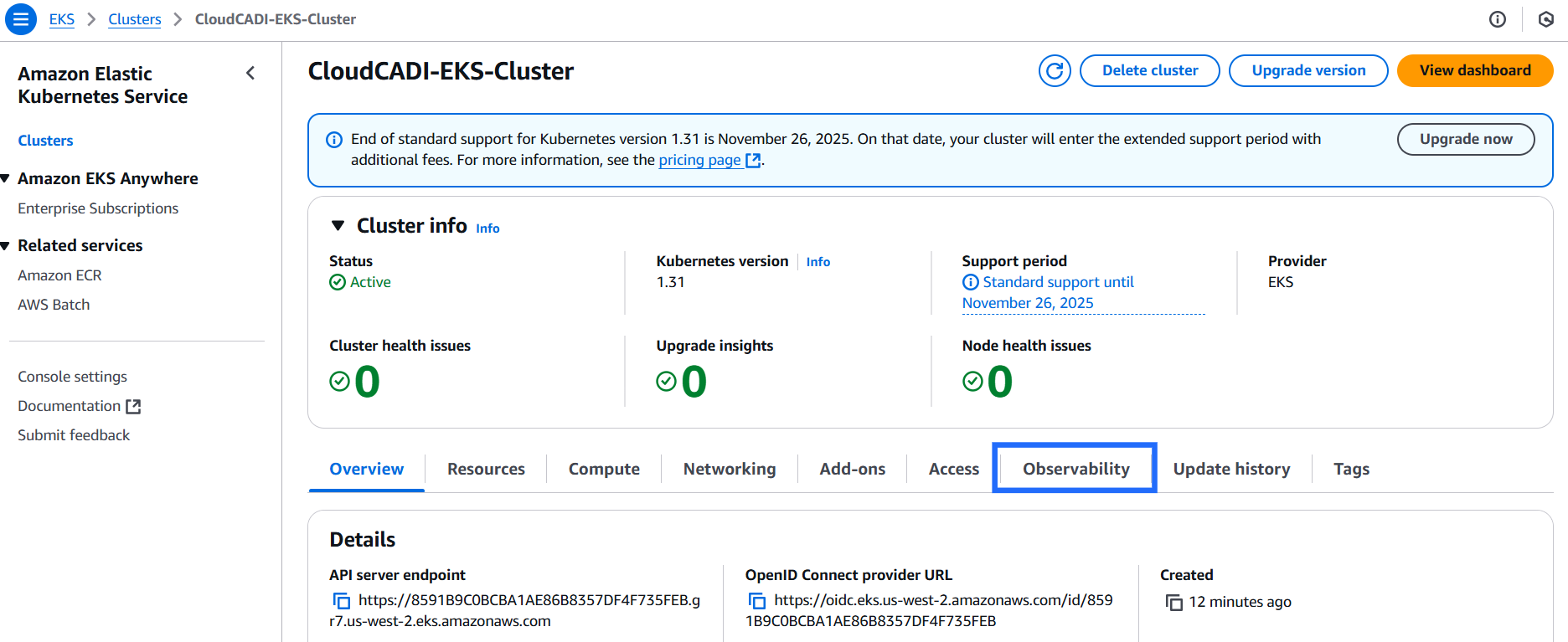Open the hexagon settings icon top right
The image size is (1568, 642).
point(1546,19)
